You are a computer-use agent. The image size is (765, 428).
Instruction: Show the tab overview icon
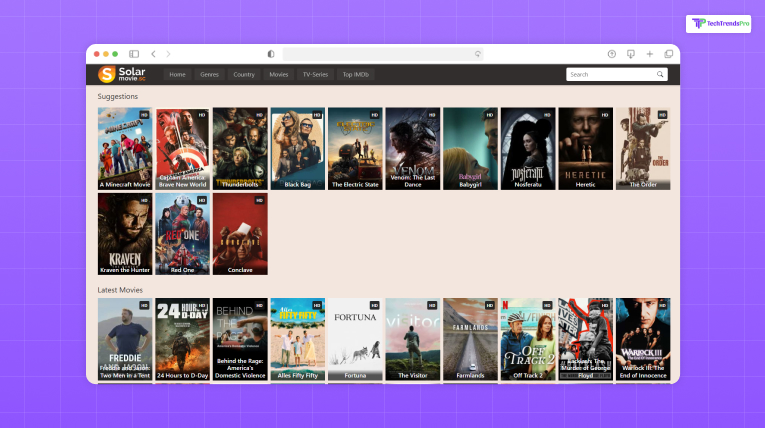click(x=669, y=54)
